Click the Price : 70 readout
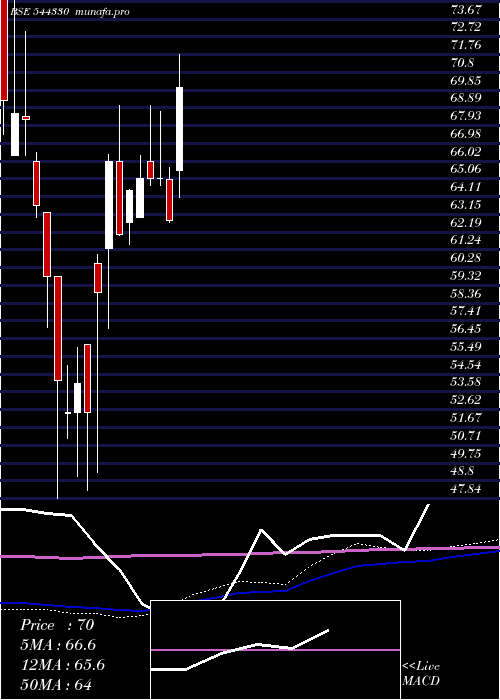The image size is (500, 700). click(57, 625)
